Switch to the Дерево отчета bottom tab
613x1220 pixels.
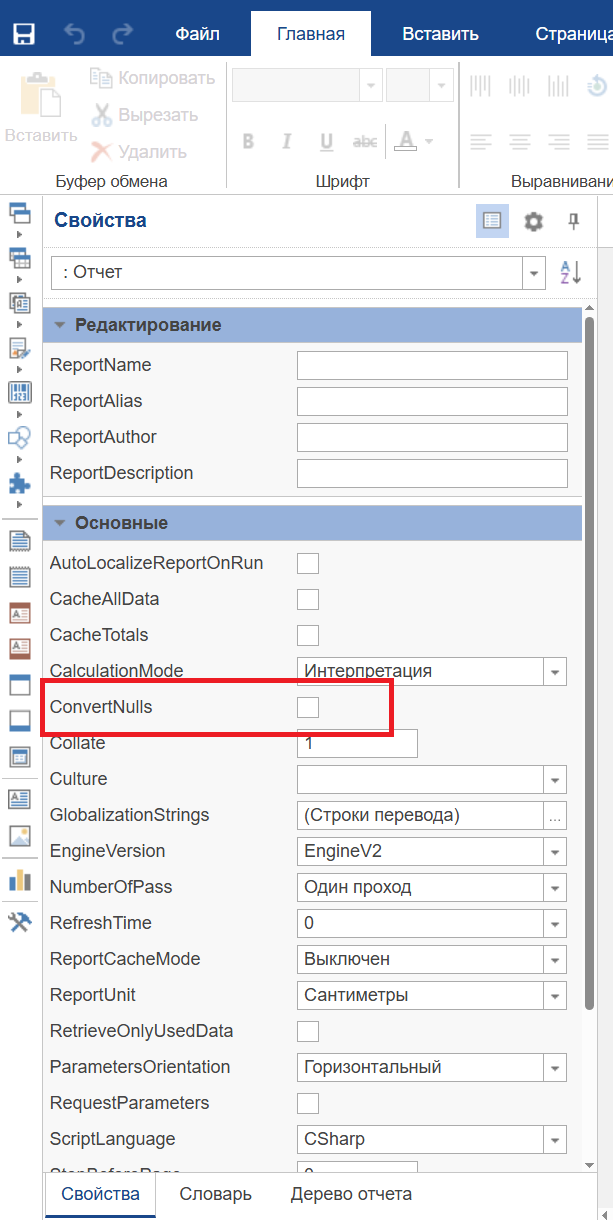pos(351,1194)
